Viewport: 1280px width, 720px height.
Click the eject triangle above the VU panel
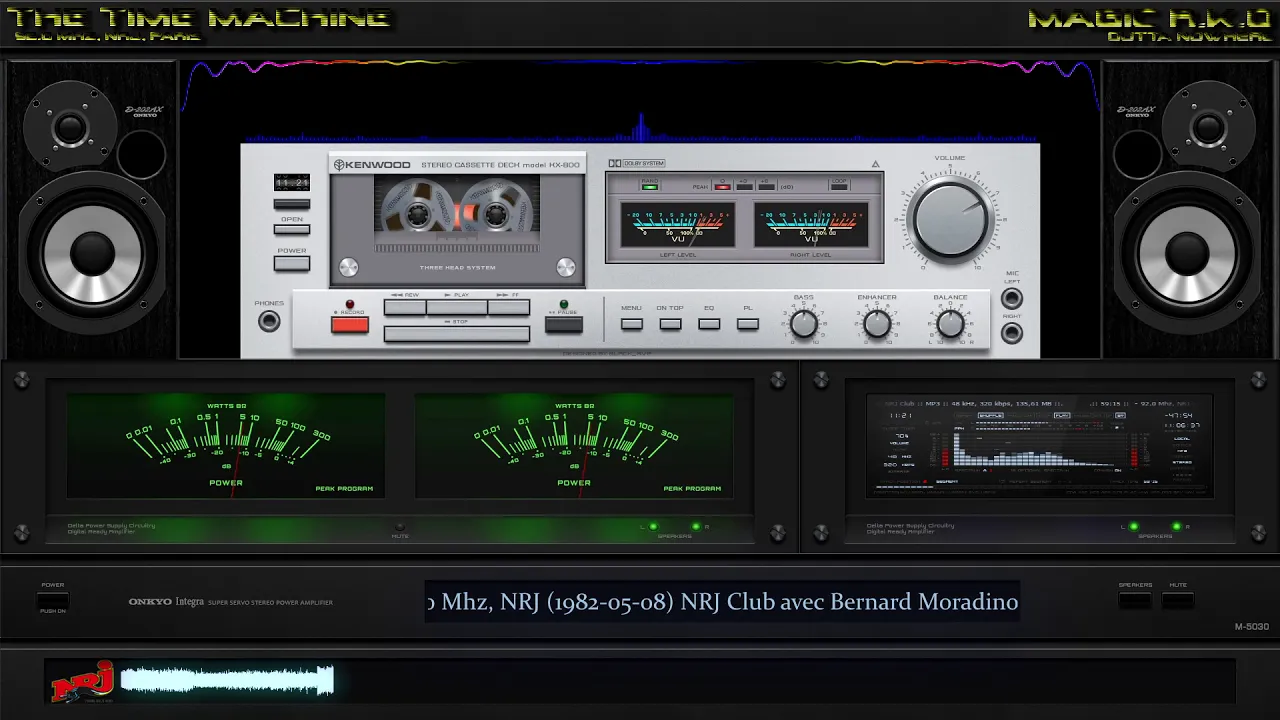876,164
